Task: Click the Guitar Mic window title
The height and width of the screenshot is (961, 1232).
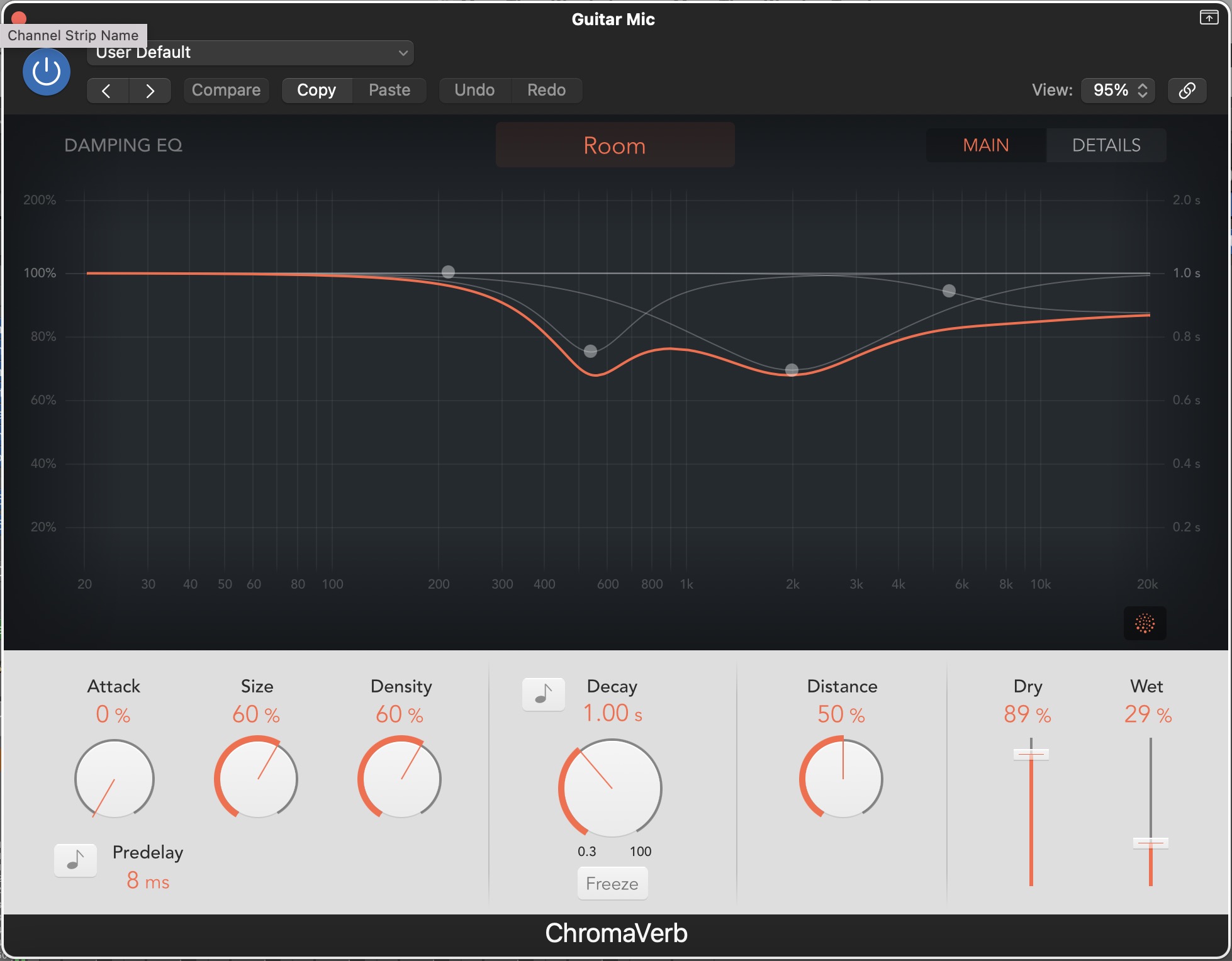Action: point(613,19)
